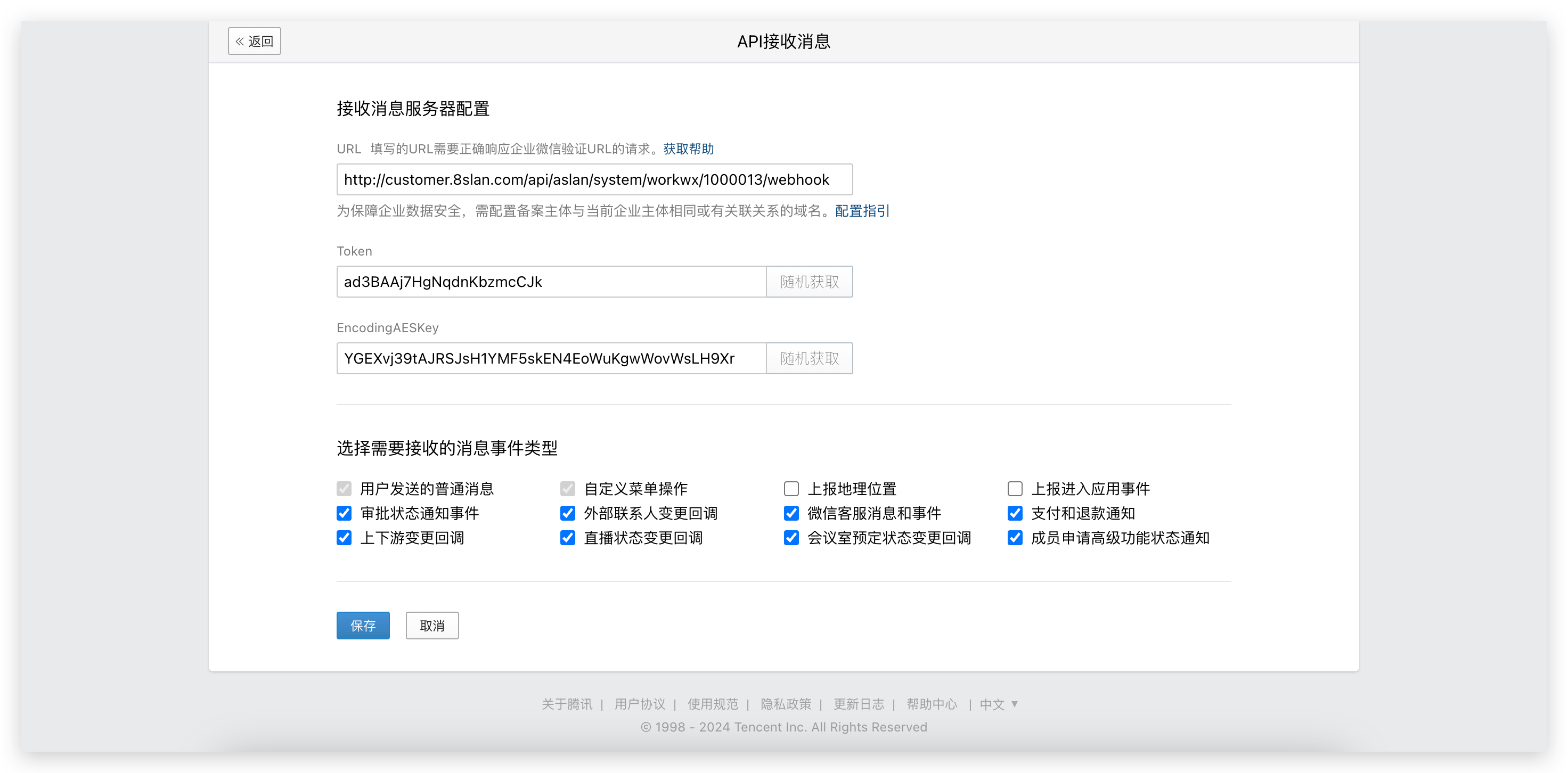This screenshot has width=1568, height=773.
Task: Focus the Token text field
Action: (x=551, y=282)
